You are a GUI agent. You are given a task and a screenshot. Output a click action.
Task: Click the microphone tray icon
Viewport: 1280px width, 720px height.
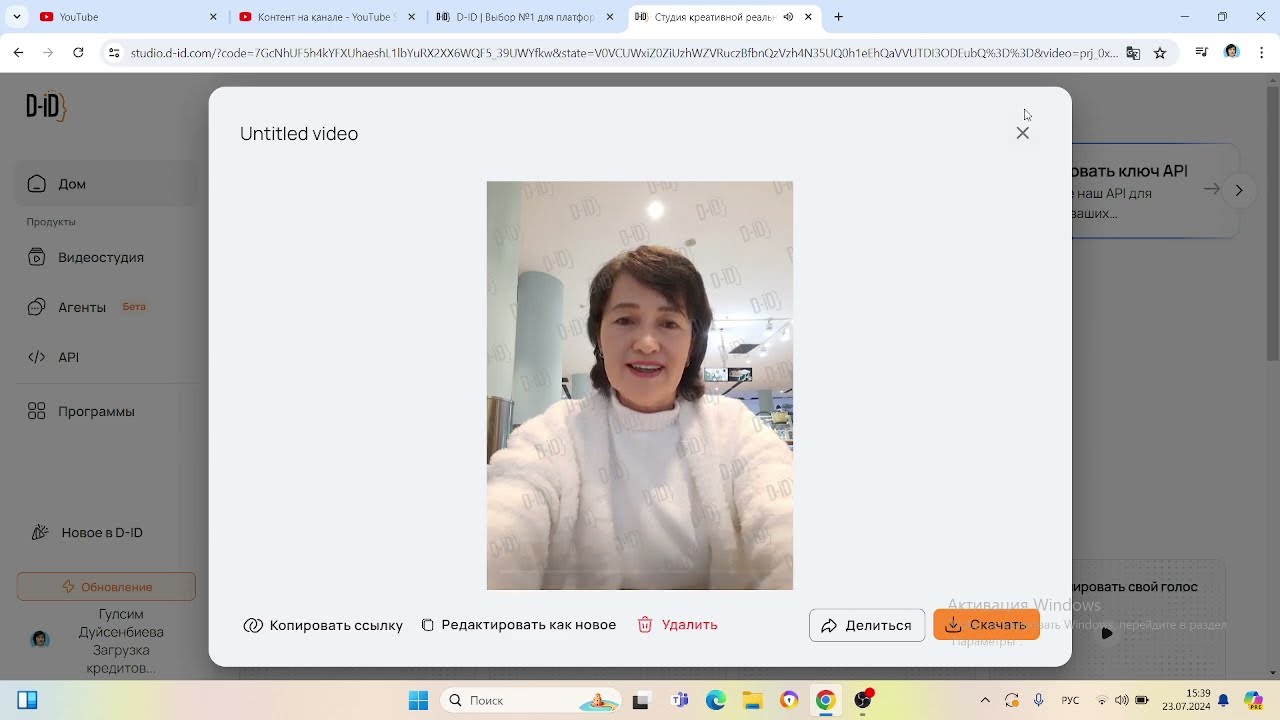coord(1039,700)
